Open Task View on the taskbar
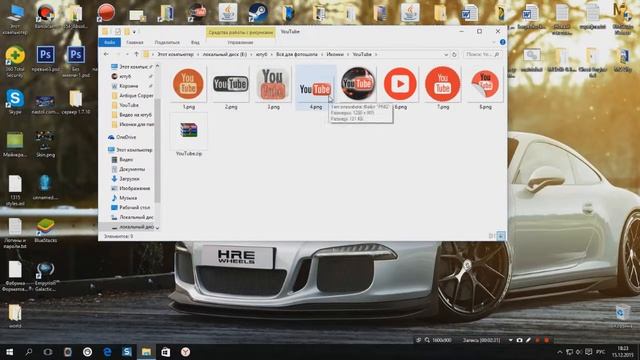The image size is (640, 360). pos(48,352)
